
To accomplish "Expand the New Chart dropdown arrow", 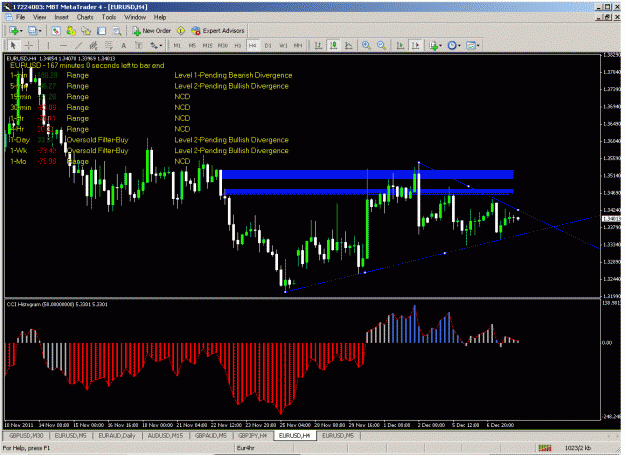I will pos(21,31).
